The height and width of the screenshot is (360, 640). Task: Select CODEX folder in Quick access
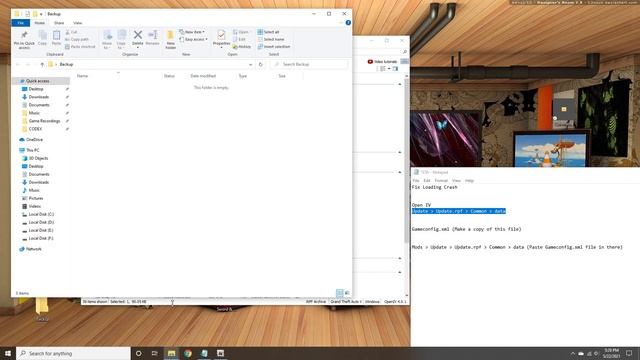[x=36, y=129]
